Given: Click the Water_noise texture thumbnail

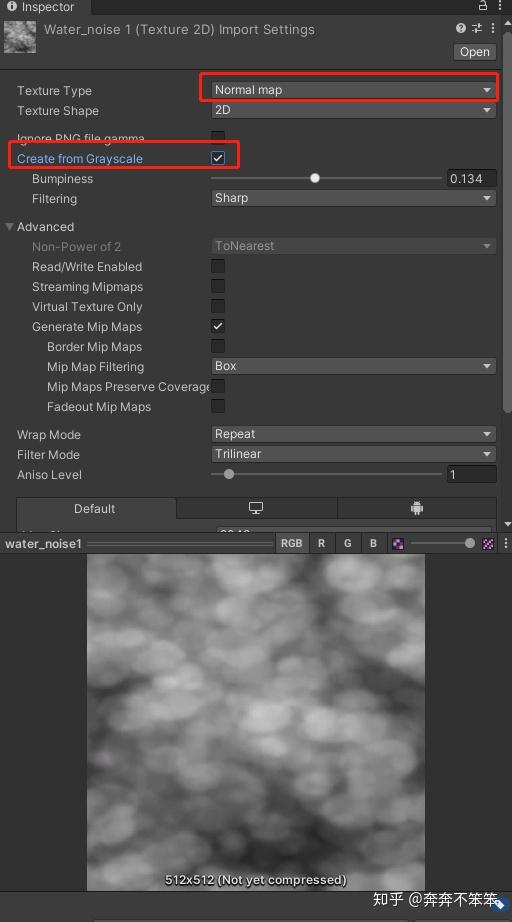Looking at the screenshot, I should point(20,37).
